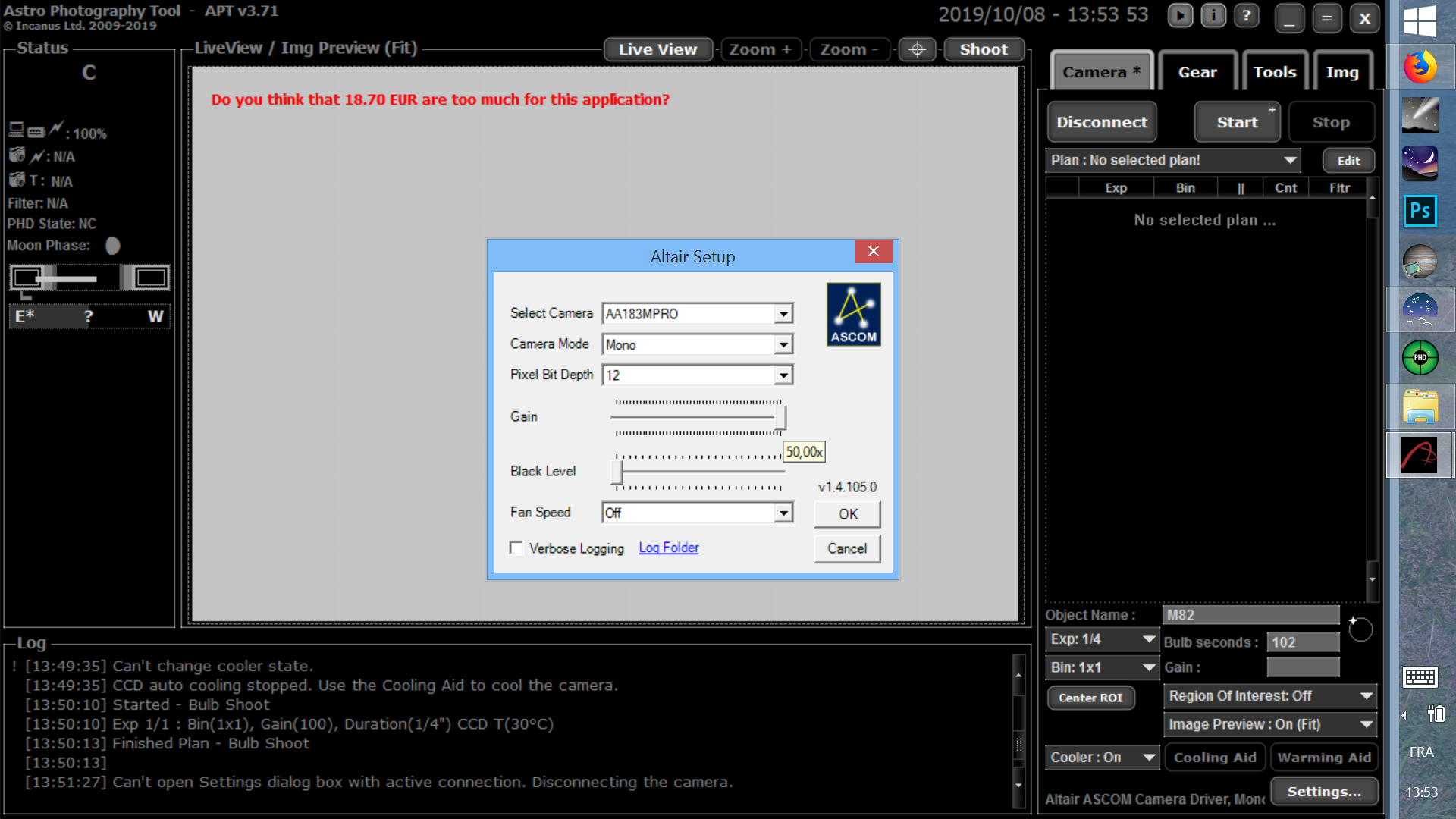Click the ASCOM logo in Altair Setup
Image resolution: width=1456 pixels, height=819 pixels.
pos(853,314)
